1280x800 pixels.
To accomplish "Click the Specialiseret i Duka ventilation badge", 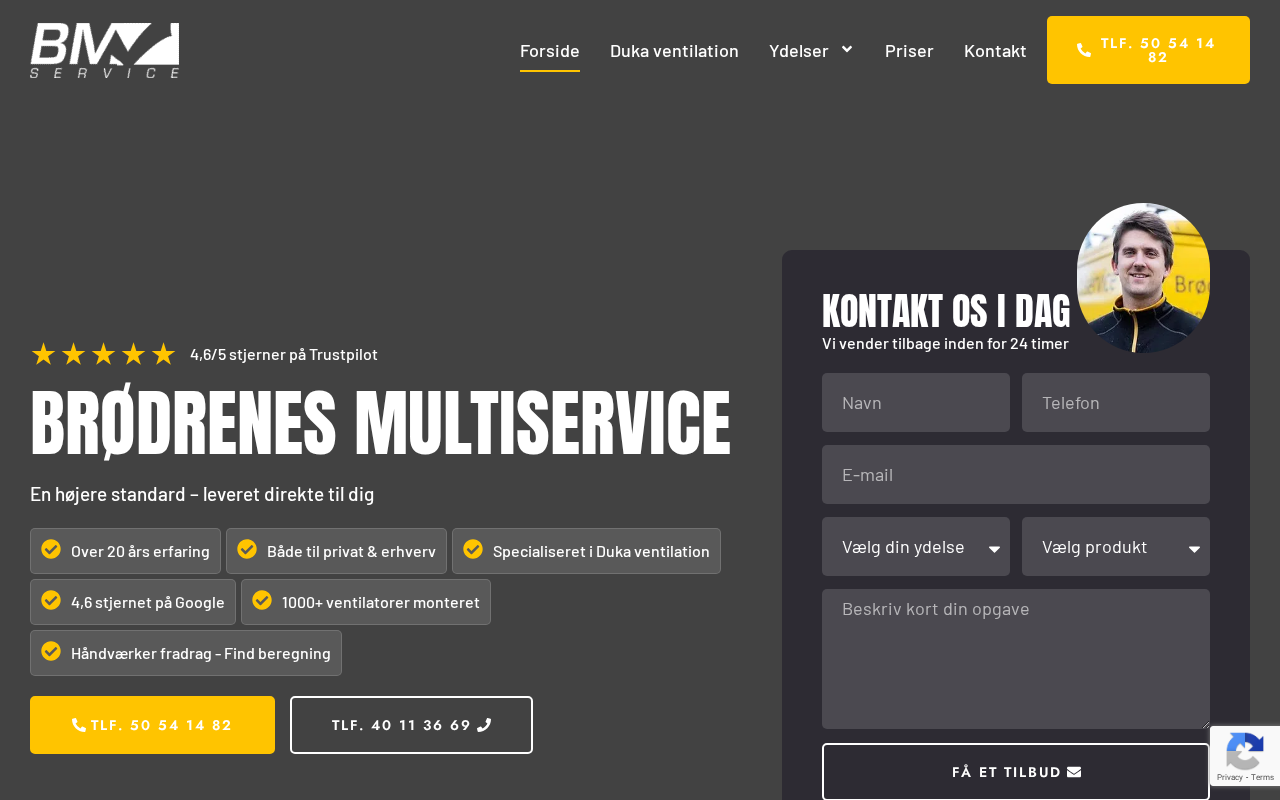I will tap(586, 551).
